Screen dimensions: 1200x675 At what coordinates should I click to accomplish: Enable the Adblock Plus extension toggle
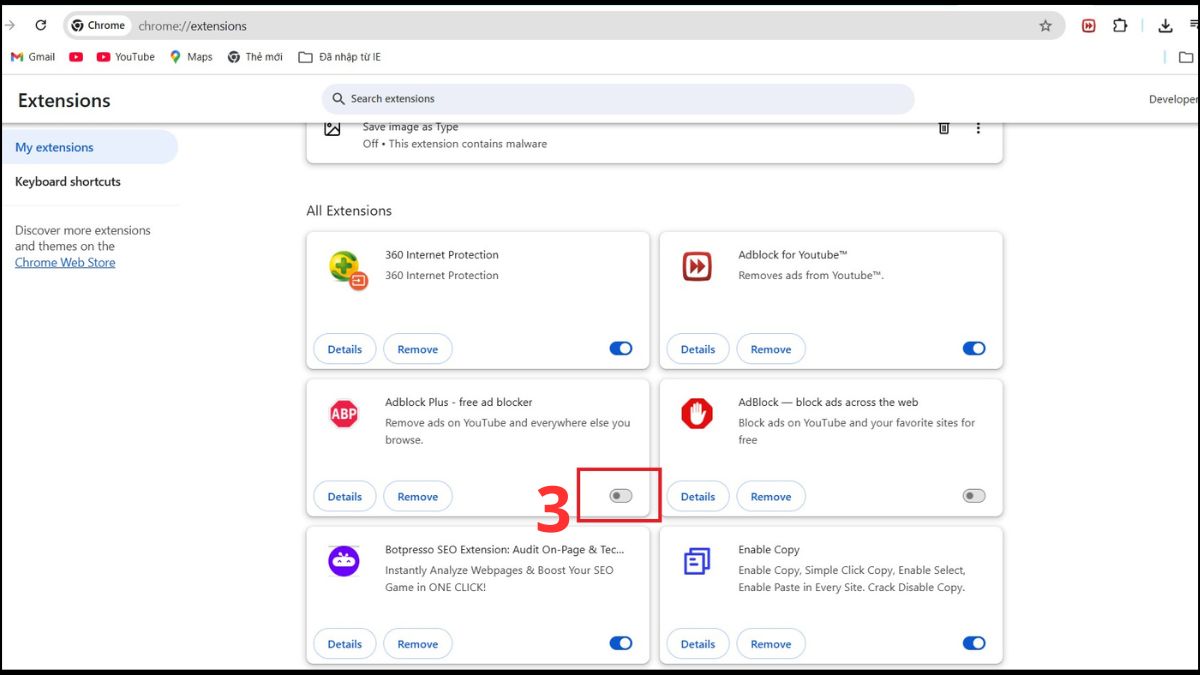(621, 496)
